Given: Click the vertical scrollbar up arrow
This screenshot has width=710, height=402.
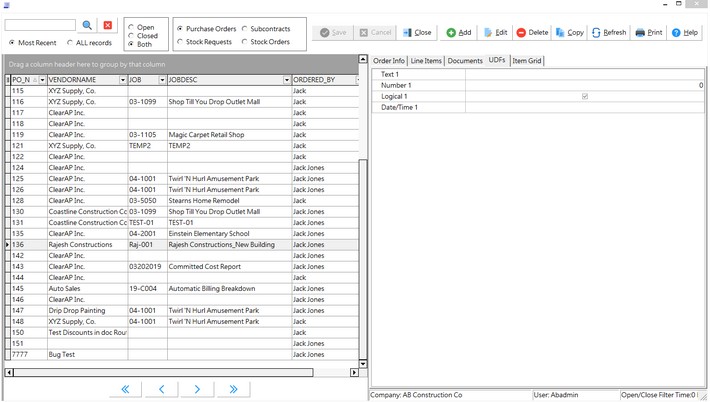Looking at the screenshot, I should coord(363,59).
